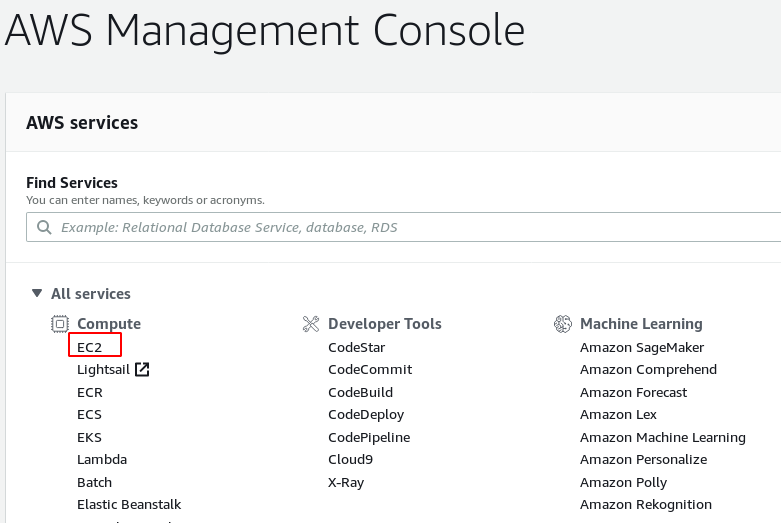The image size is (781, 523).
Task: Click the Machine Learning brain icon
Action: [x=562, y=324]
